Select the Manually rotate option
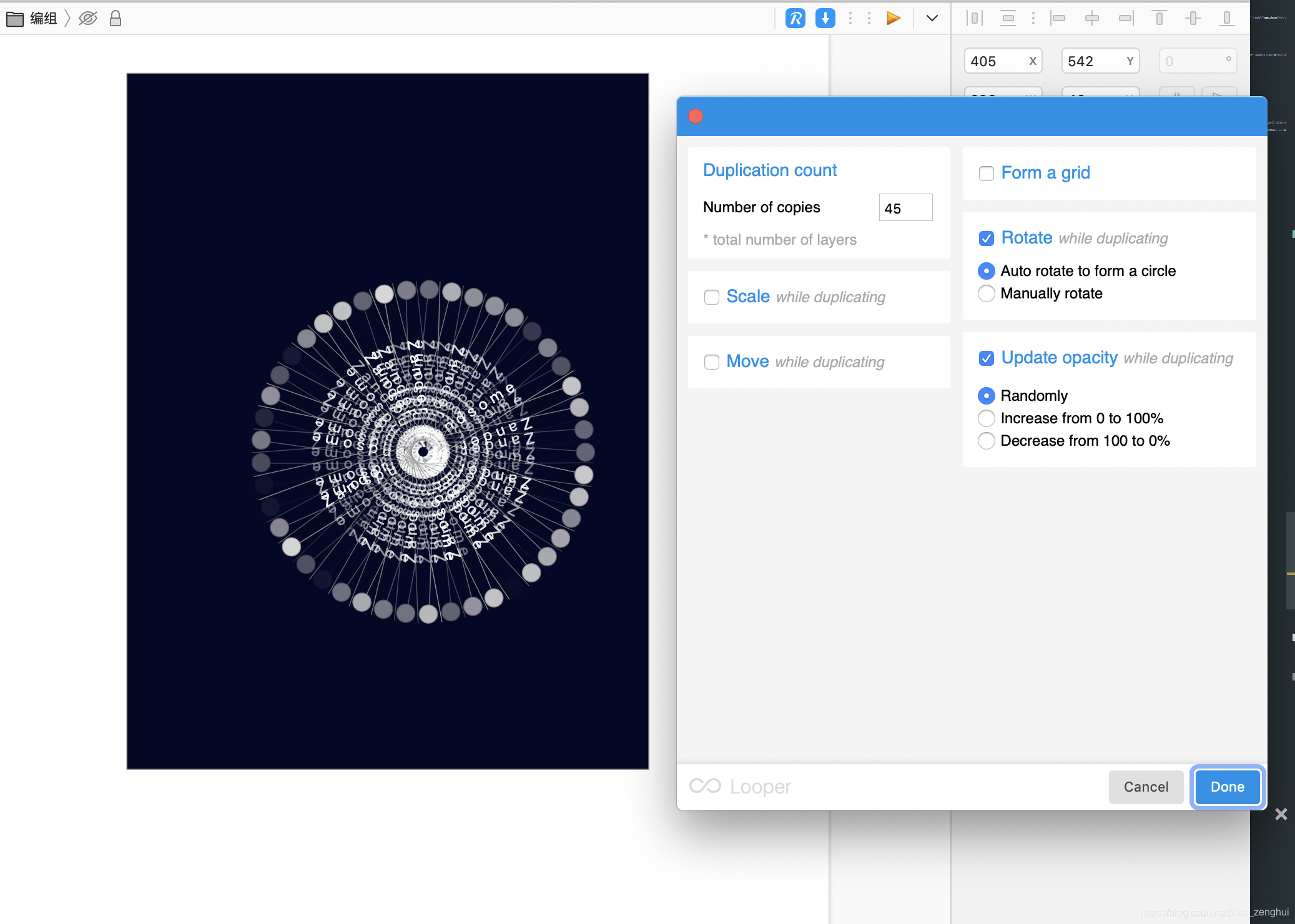The image size is (1295, 924). pos(987,293)
